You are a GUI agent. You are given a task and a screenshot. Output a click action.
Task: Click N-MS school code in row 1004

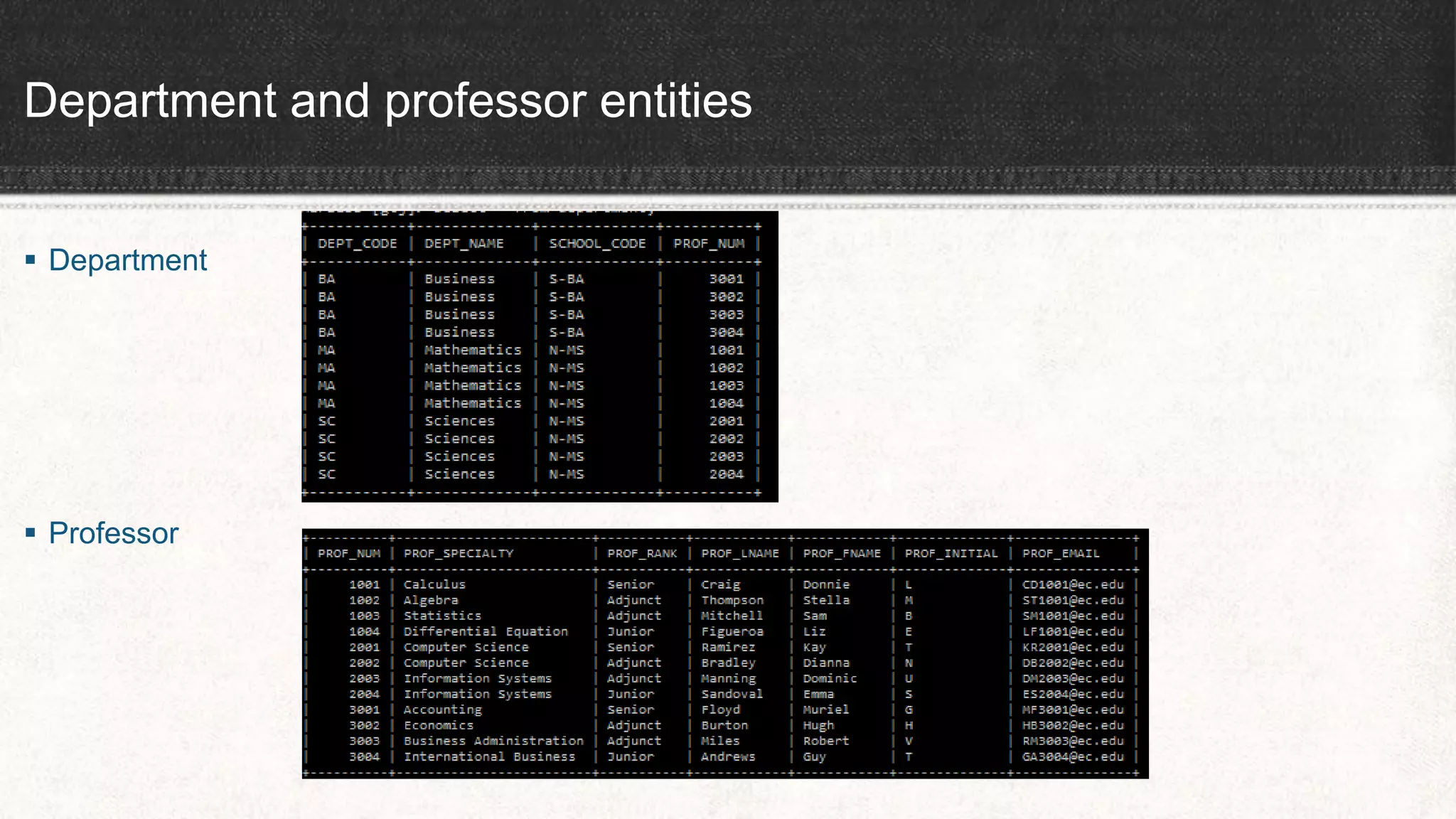[566, 404]
